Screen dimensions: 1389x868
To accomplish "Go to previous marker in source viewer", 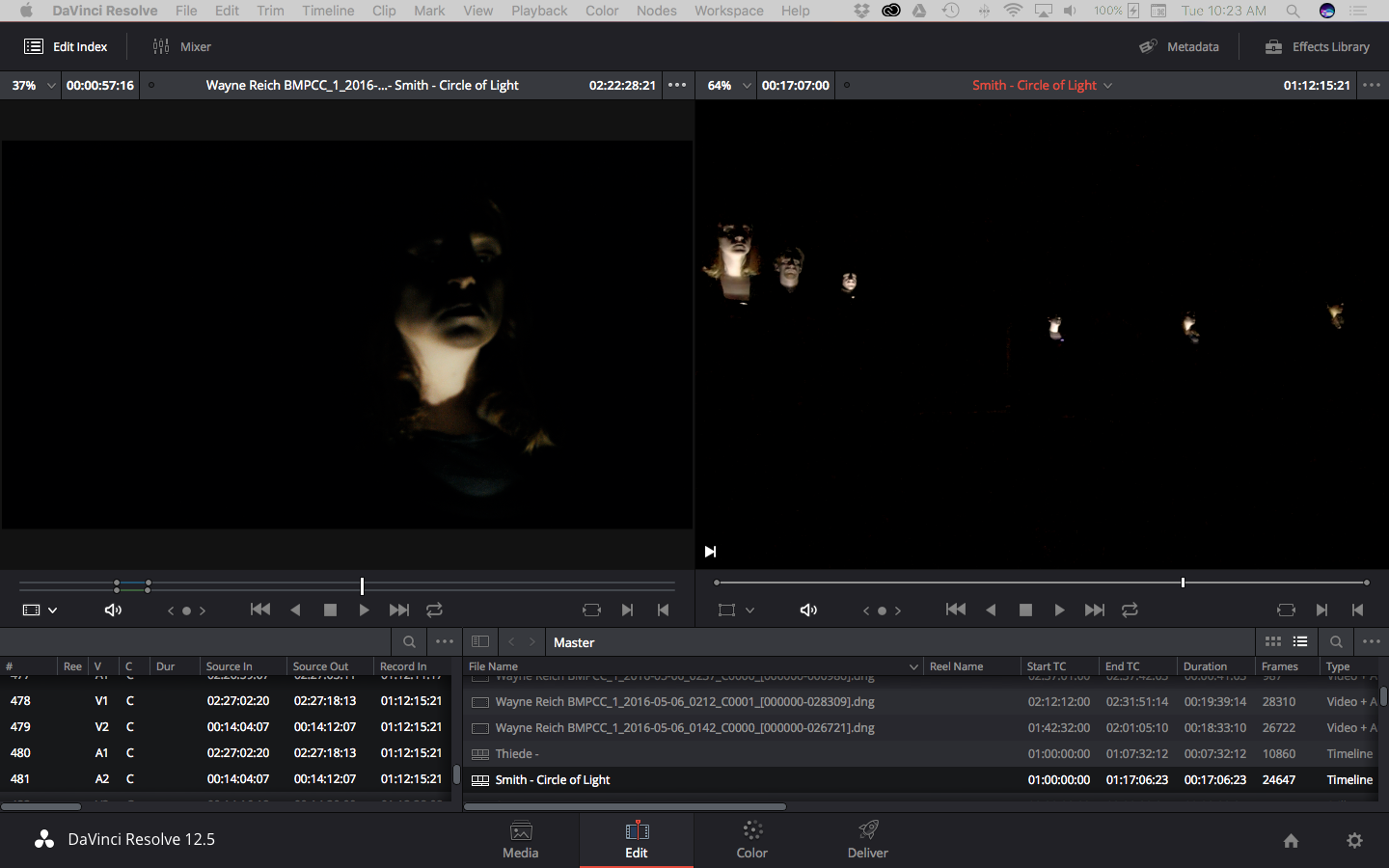I will pyautogui.click(x=172, y=610).
